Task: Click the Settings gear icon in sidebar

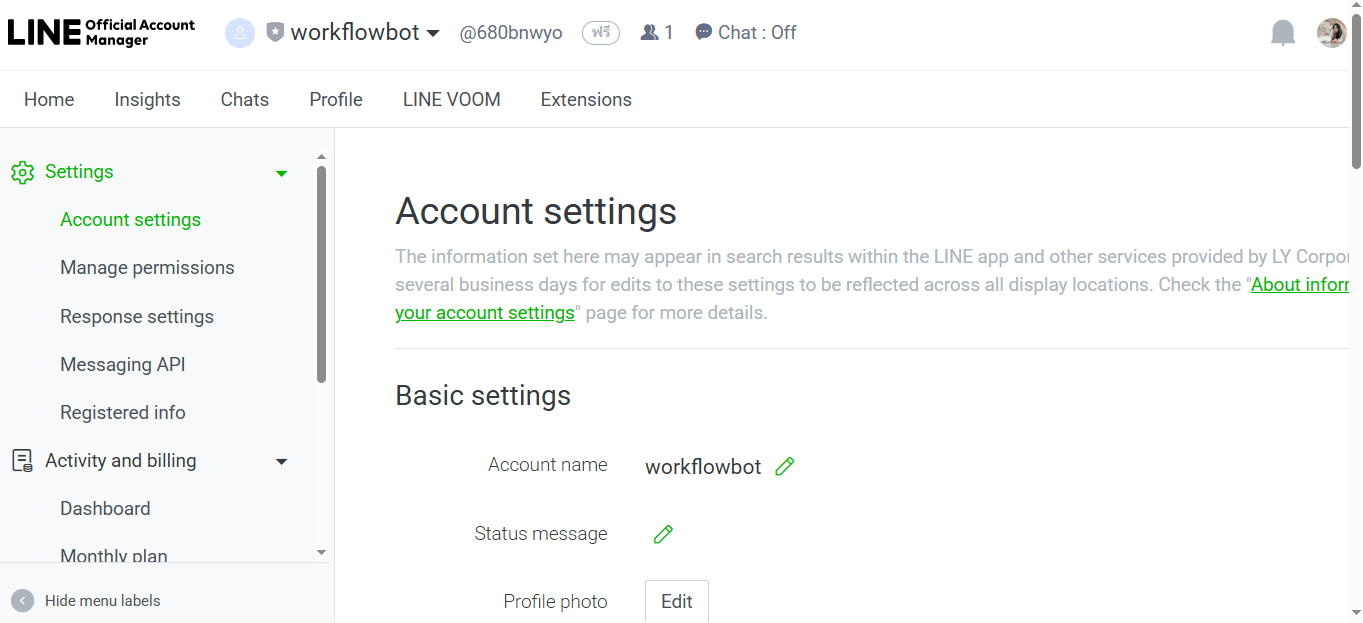Action: (x=22, y=172)
